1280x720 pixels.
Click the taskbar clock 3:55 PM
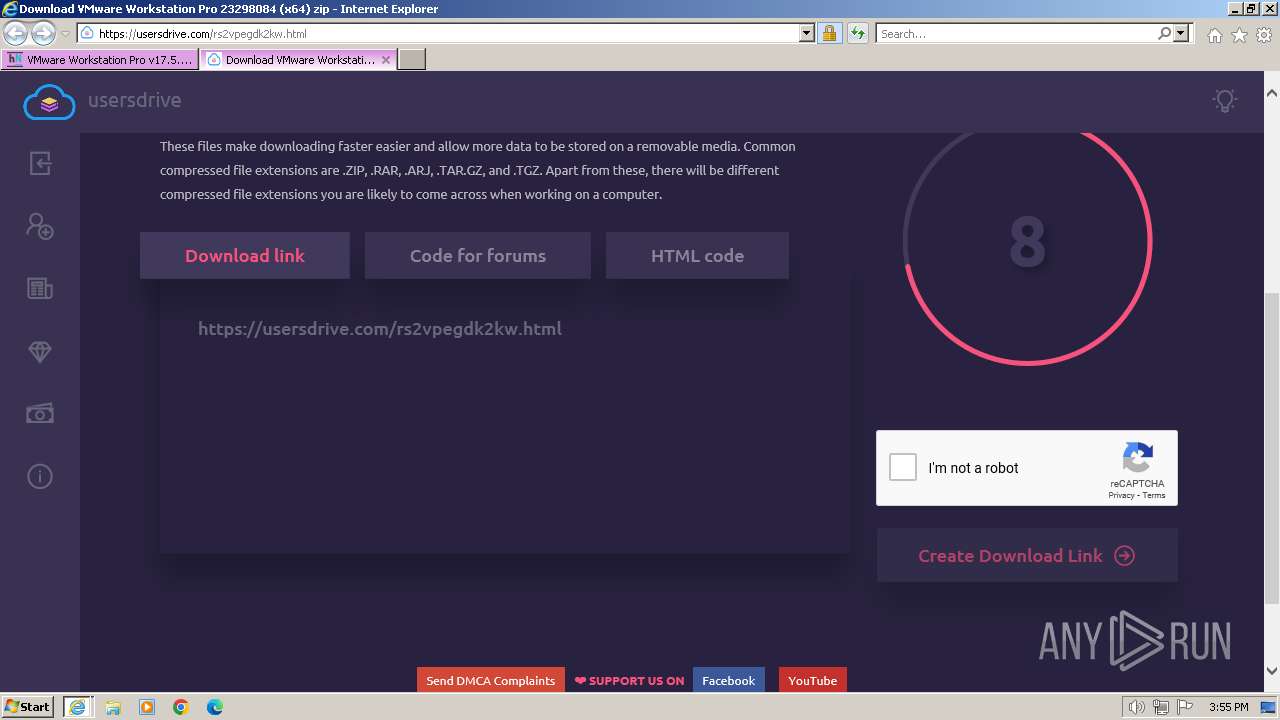pos(1228,707)
